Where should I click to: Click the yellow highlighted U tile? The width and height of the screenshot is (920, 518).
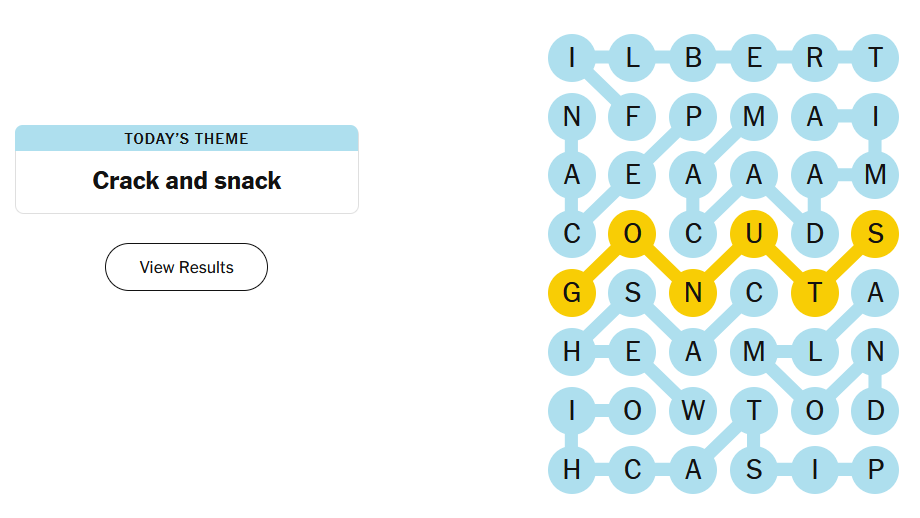coord(754,234)
